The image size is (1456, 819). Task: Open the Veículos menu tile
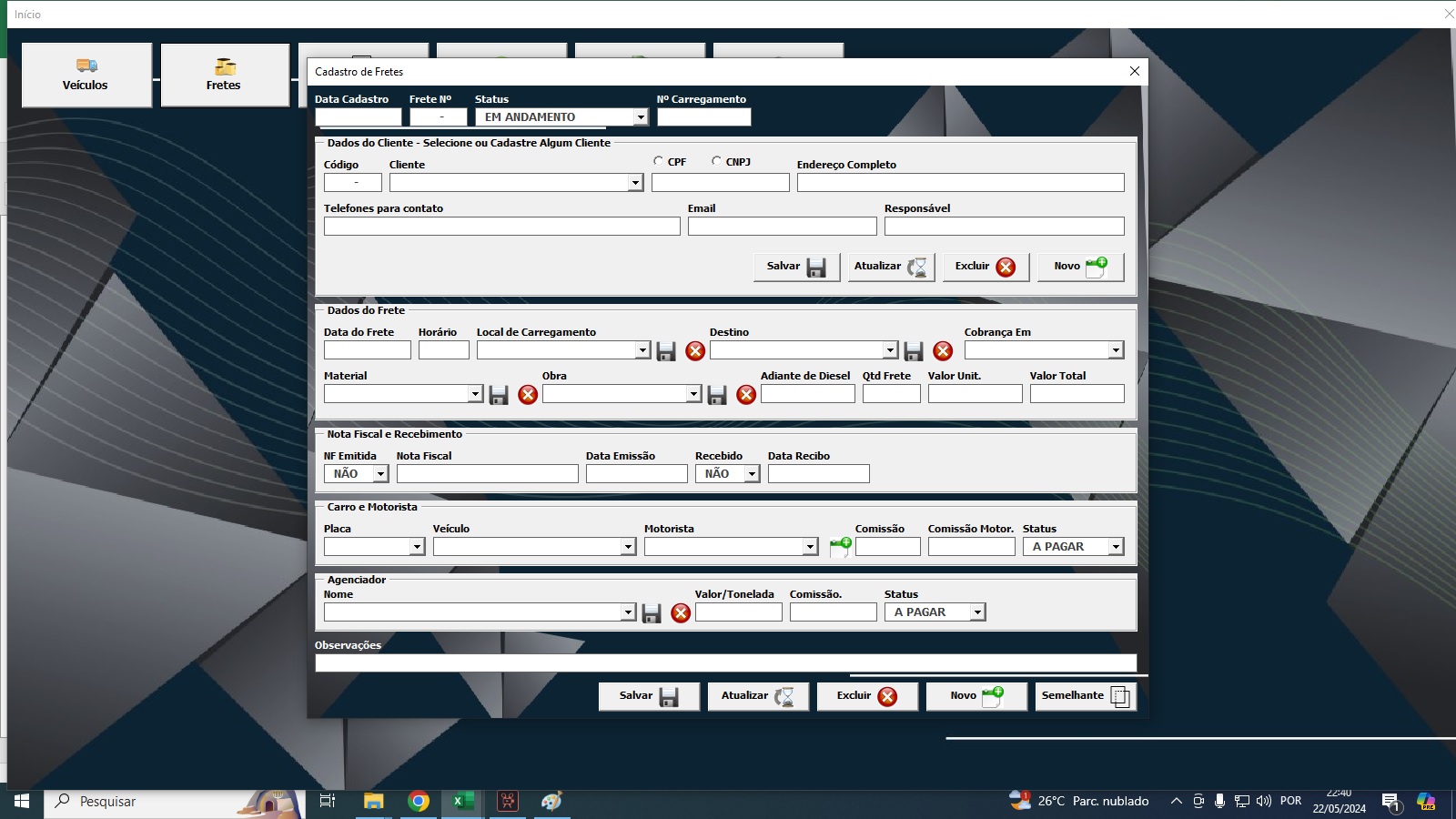pos(86,76)
